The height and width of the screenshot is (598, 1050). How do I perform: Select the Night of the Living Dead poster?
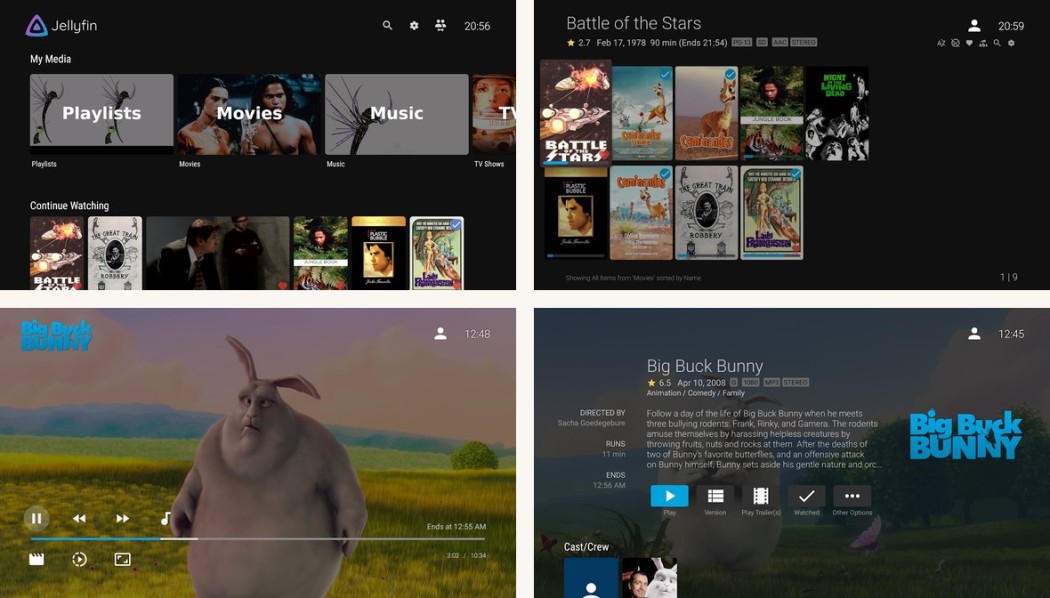click(x=836, y=113)
